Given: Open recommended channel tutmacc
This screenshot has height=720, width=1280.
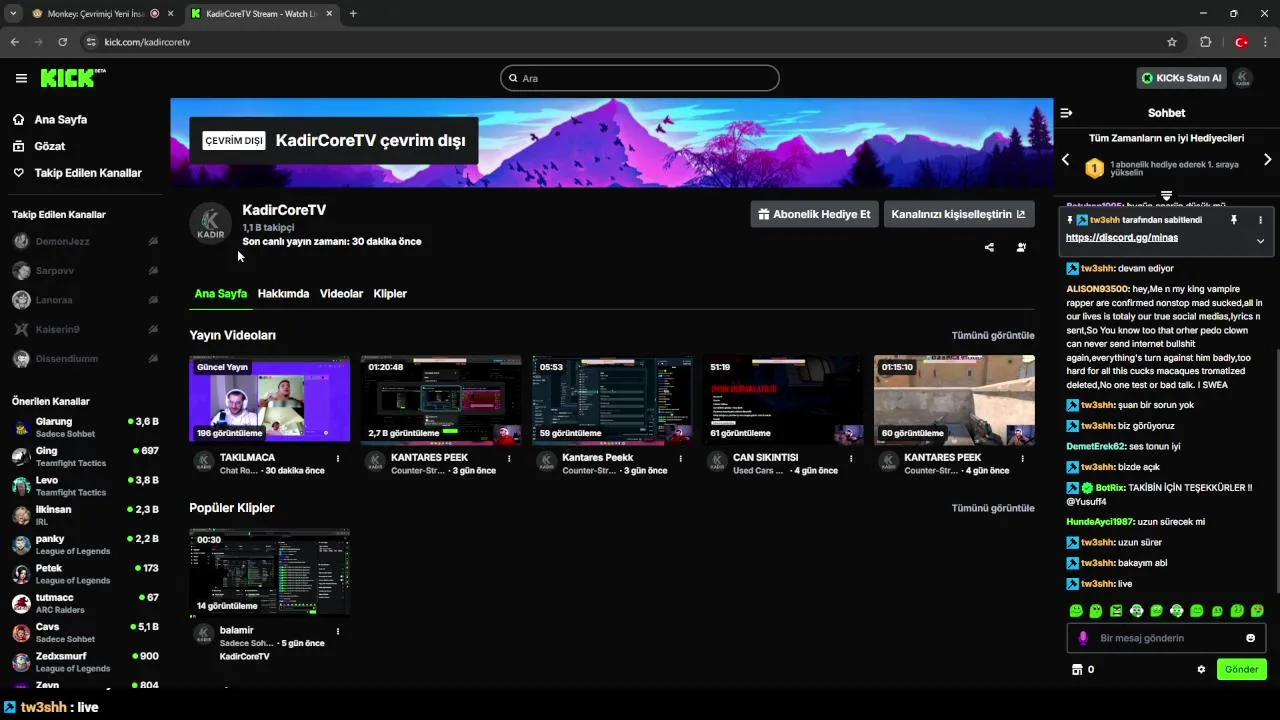Looking at the screenshot, I should [x=85, y=603].
